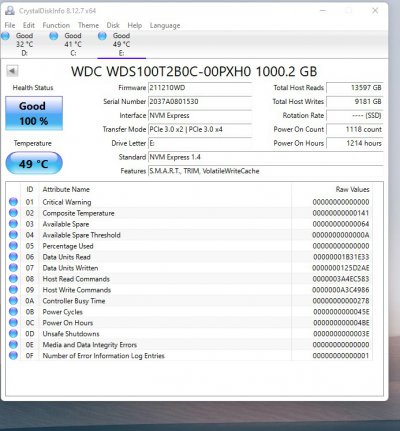Click the status icon for Unsafe Shutdowns
This screenshot has height=431, width=400.
[x=13, y=334]
